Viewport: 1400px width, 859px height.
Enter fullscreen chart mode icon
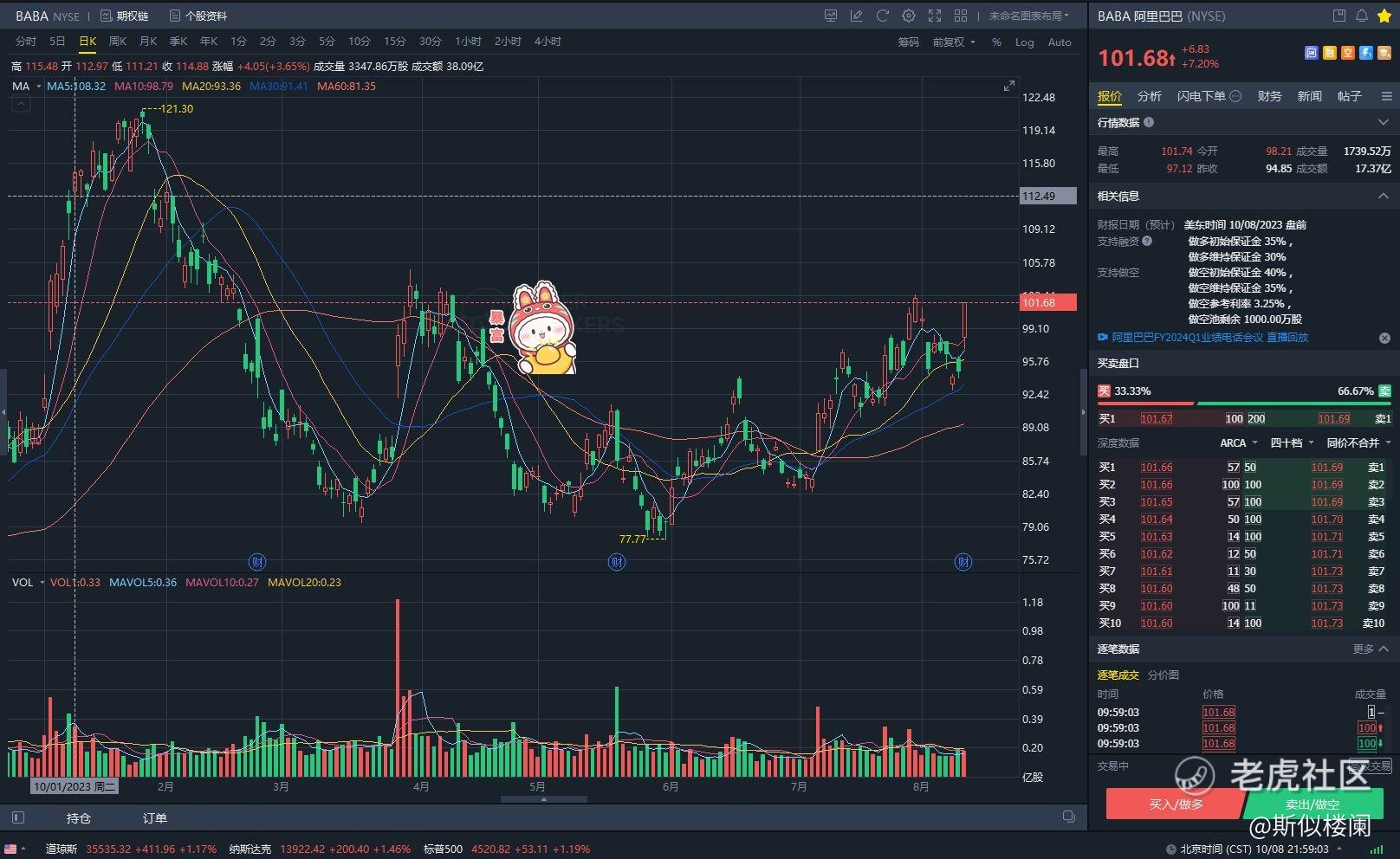click(x=935, y=16)
